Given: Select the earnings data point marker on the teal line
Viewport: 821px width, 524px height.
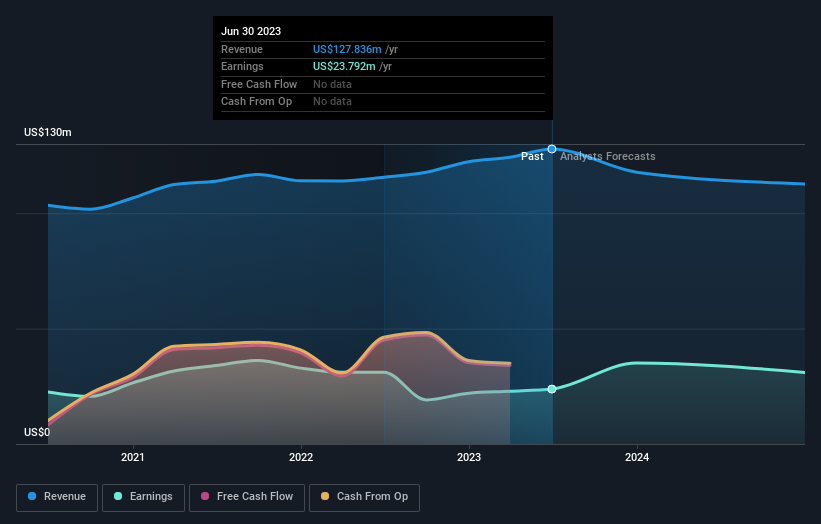Looking at the screenshot, I should coord(552,389).
